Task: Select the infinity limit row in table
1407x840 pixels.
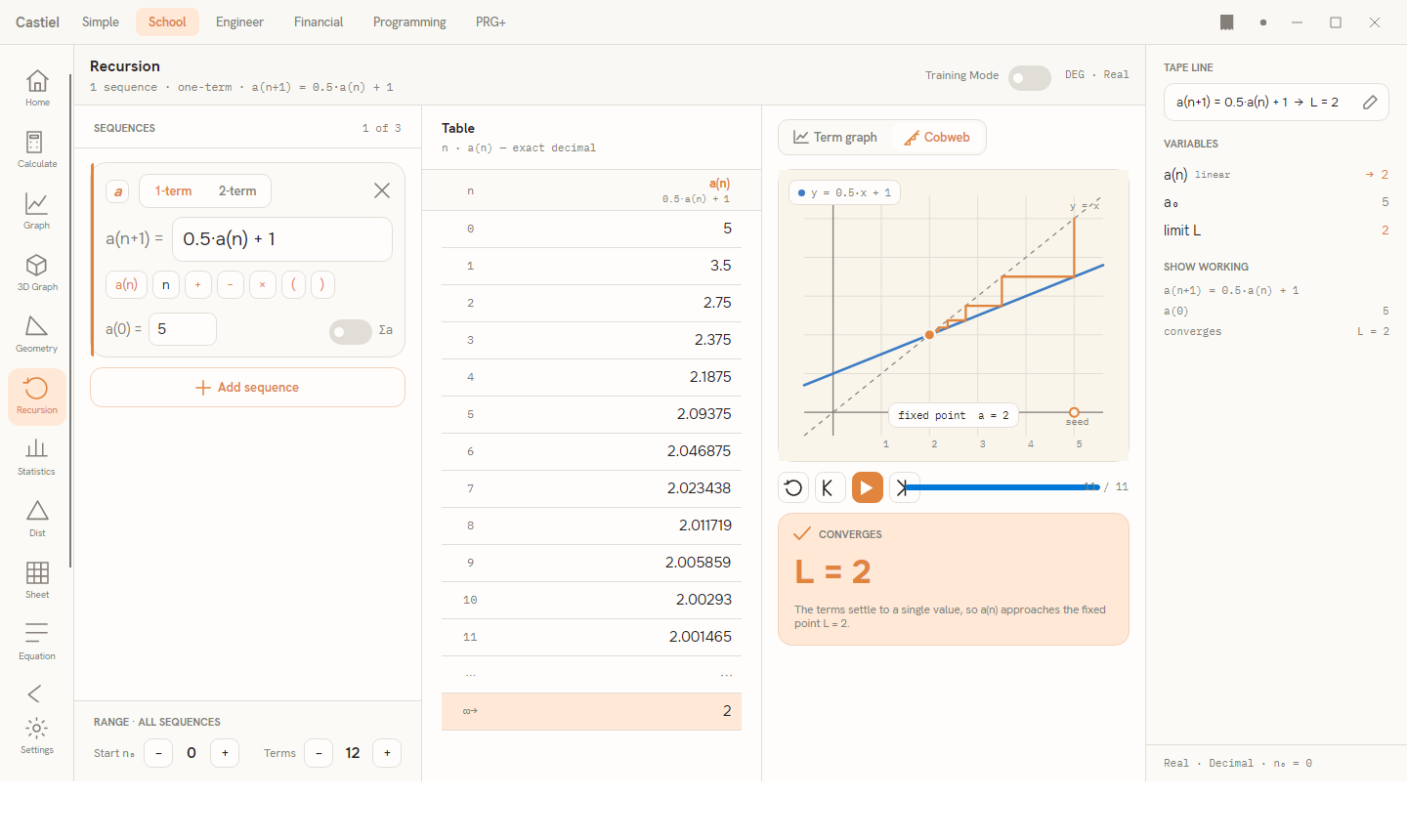Action: pos(591,711)
